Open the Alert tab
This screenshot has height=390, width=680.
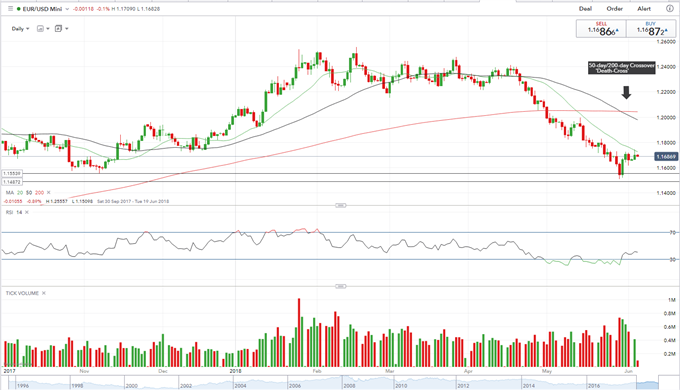tap(644, 9)
